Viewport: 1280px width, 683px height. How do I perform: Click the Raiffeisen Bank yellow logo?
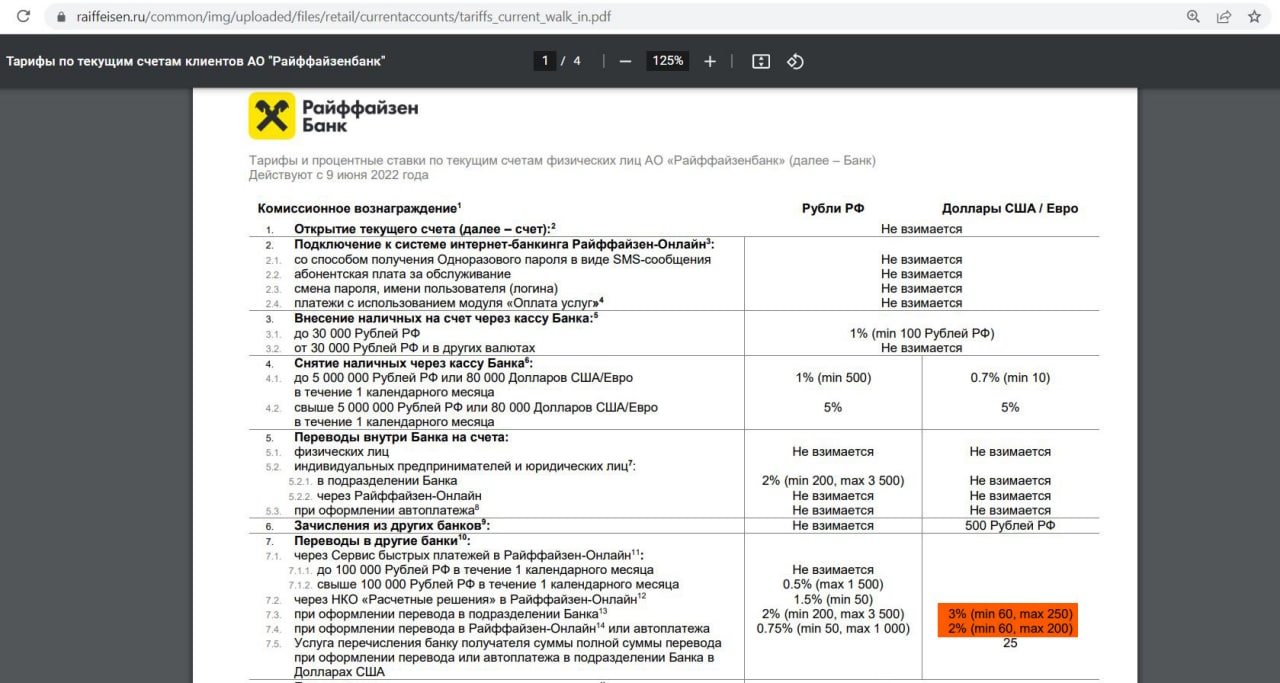272,116
